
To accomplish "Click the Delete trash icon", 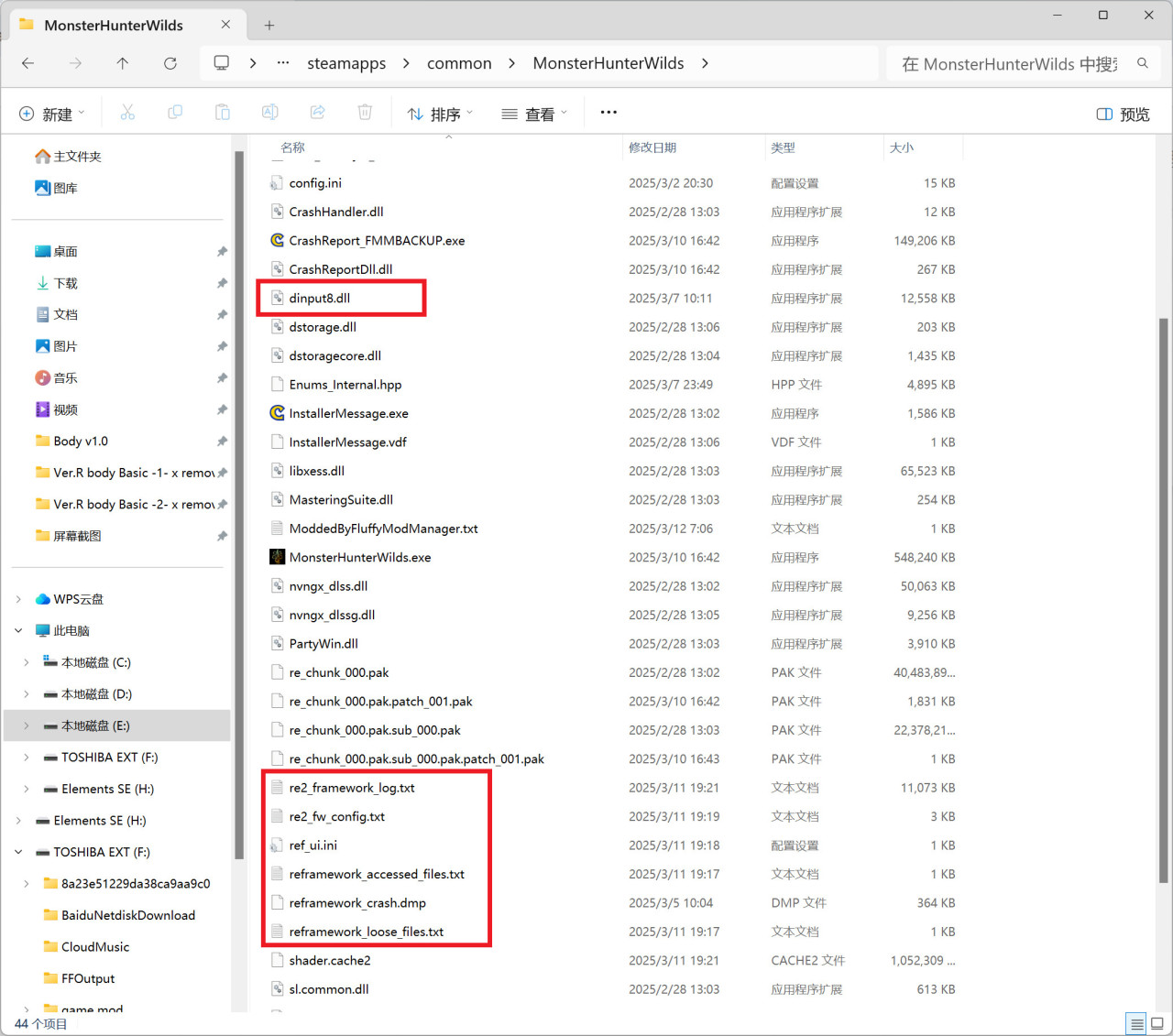I will click(x=365, y=113).
